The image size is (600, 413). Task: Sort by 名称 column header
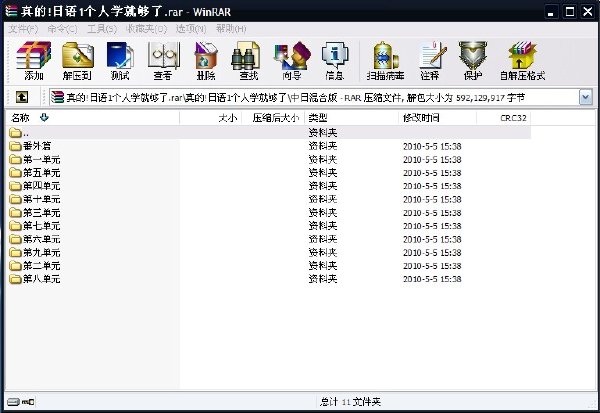(x=92, y=118)
